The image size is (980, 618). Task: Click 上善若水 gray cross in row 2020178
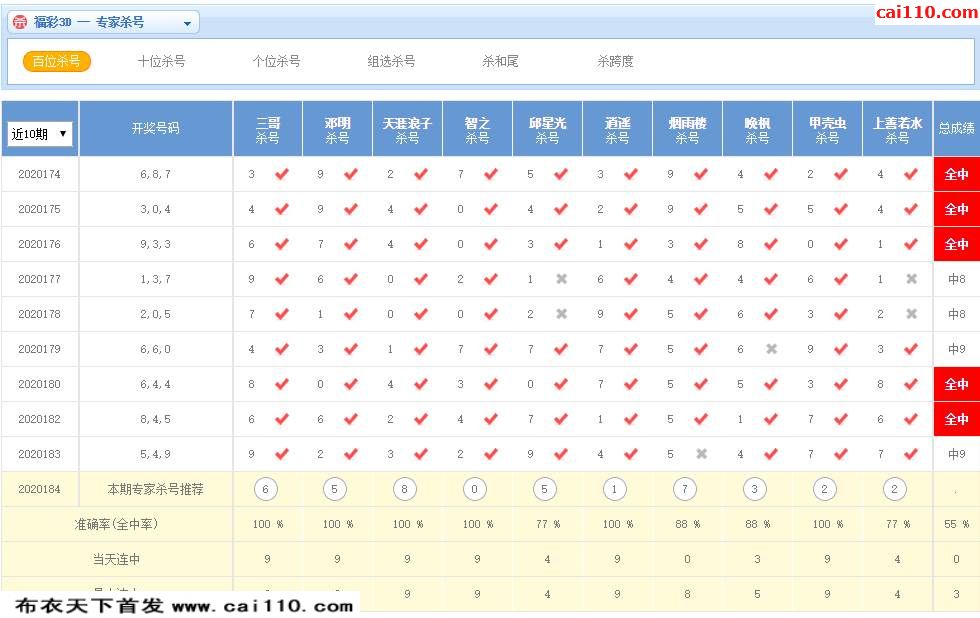pyautogui.click(x=912, y=314)
